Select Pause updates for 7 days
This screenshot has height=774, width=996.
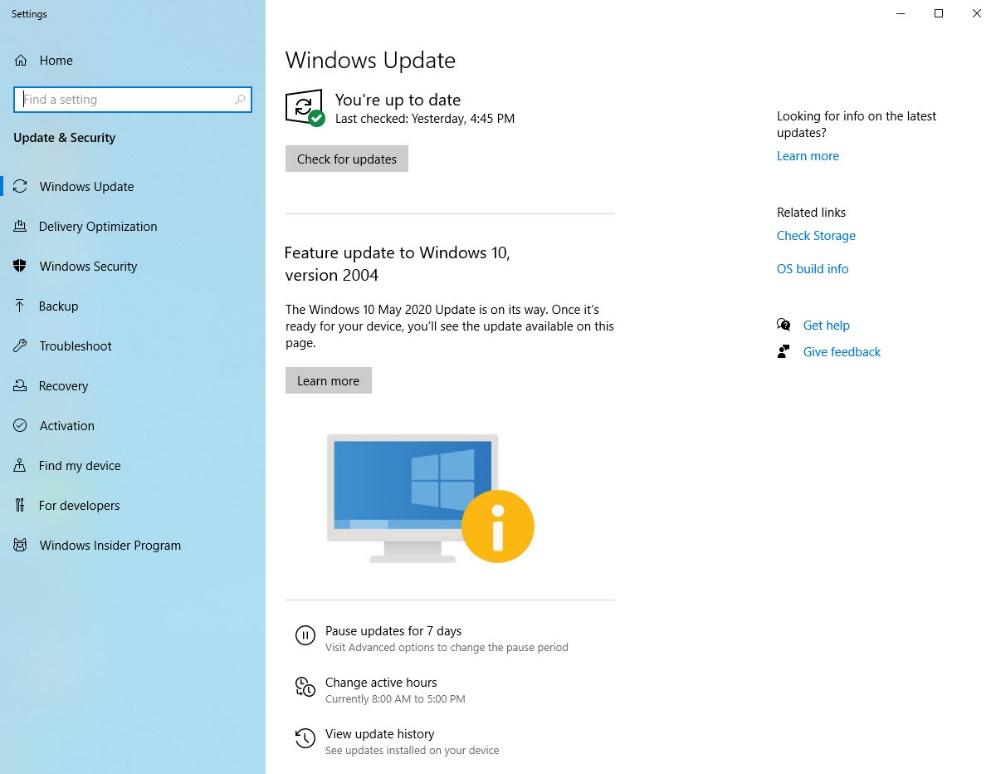393,631
